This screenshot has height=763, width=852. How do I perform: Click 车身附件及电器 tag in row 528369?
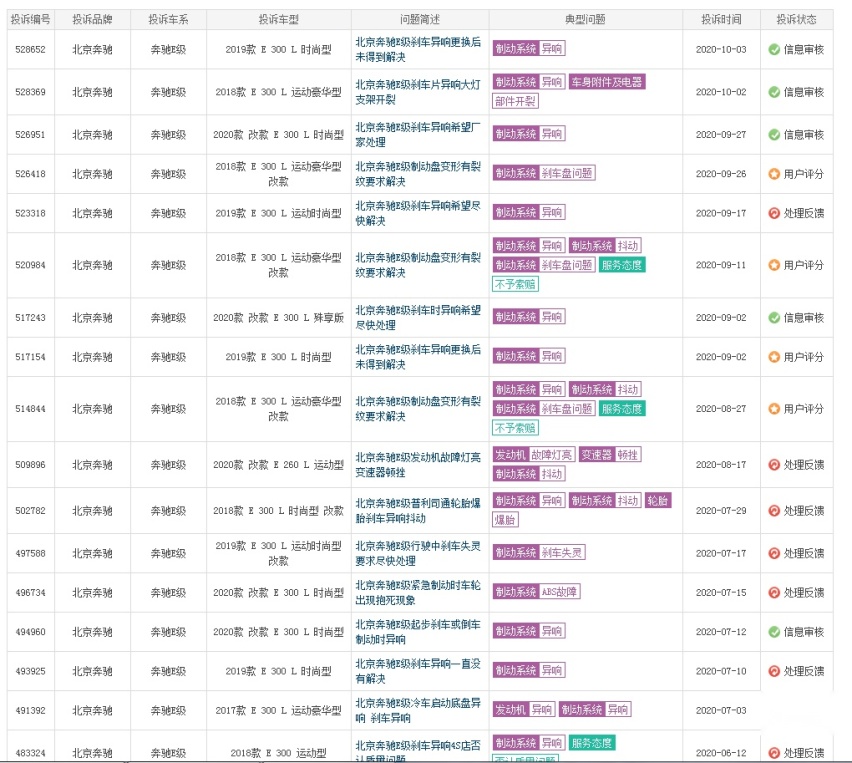[x=607, y=82]
